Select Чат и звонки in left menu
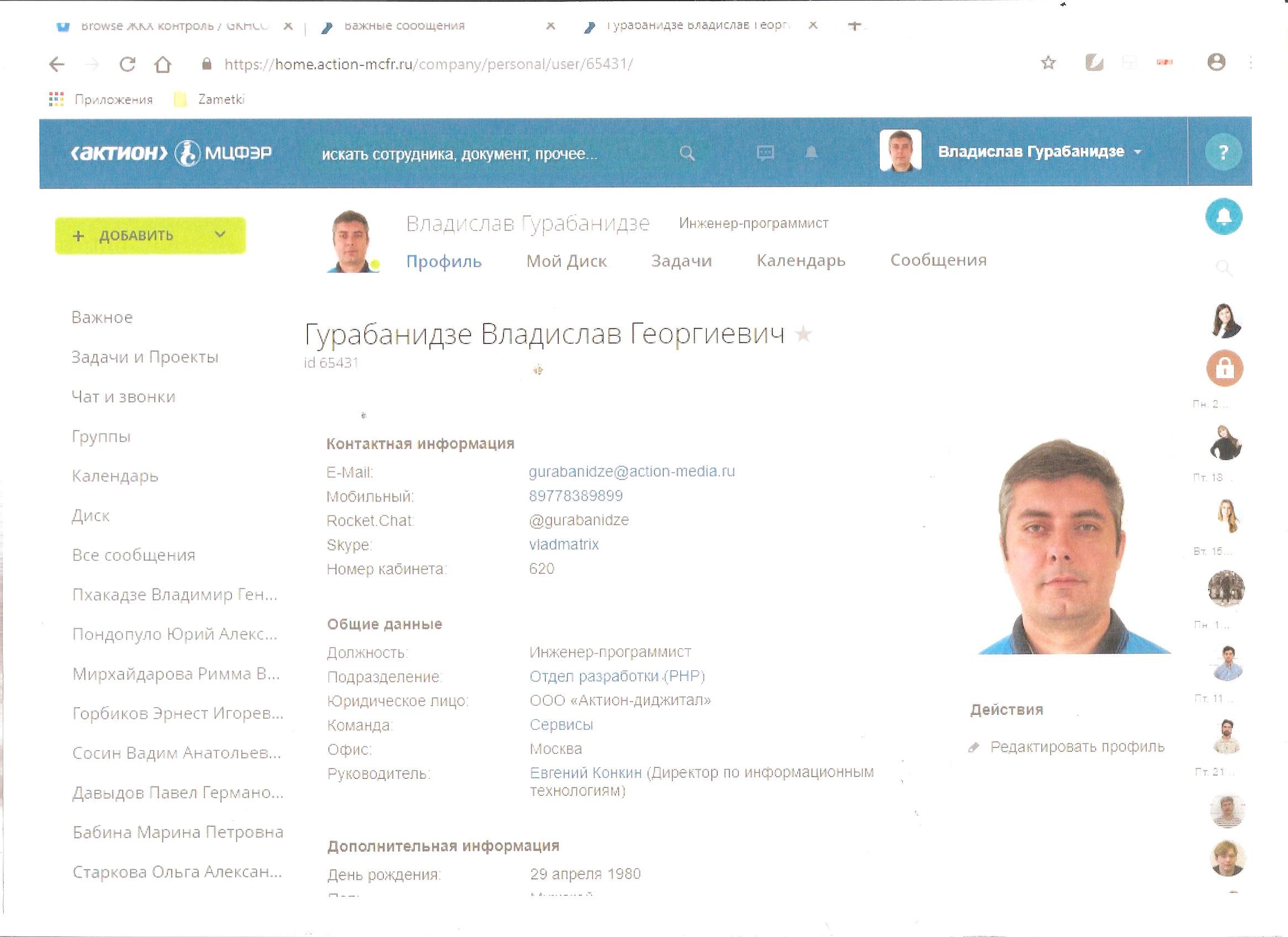The height and width of the screenshot is (937, 1288). point(123,397)
